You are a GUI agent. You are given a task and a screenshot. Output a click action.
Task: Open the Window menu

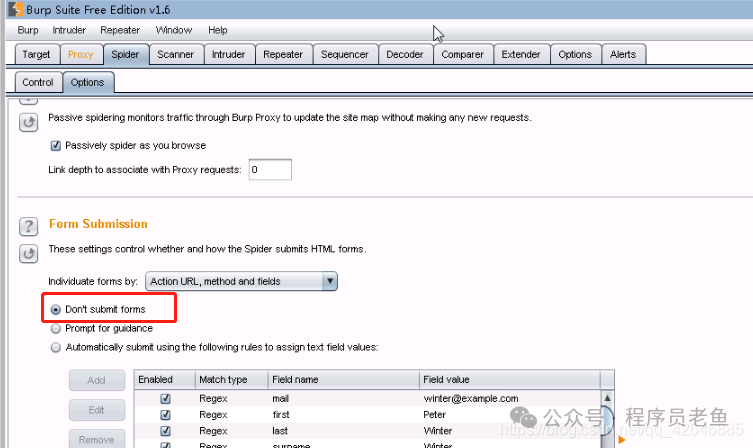pos(173,30)
